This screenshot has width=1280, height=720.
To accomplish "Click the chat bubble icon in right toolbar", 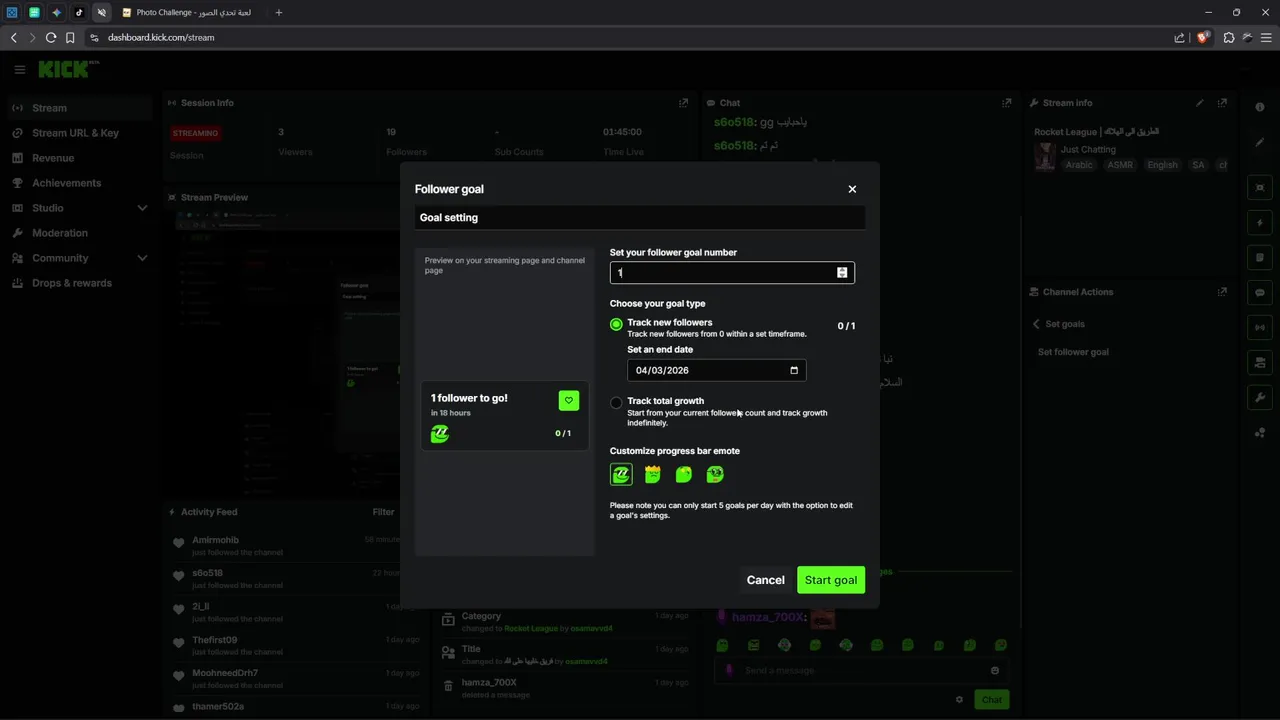I will click(1260, 293).
